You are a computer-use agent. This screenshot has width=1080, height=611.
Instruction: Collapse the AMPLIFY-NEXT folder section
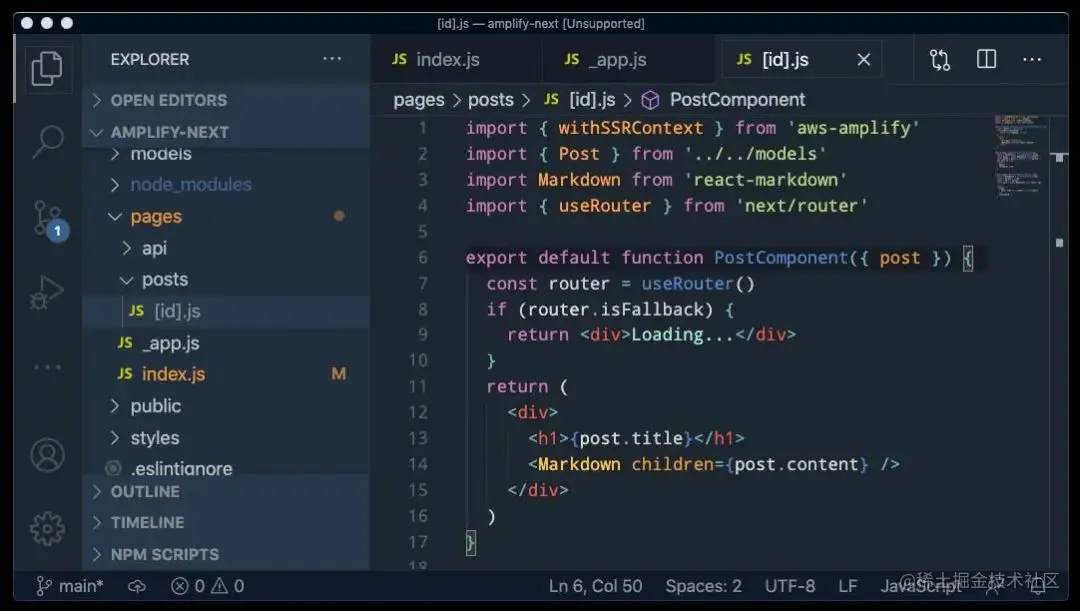pyautogui.click(x=226, y=132)
